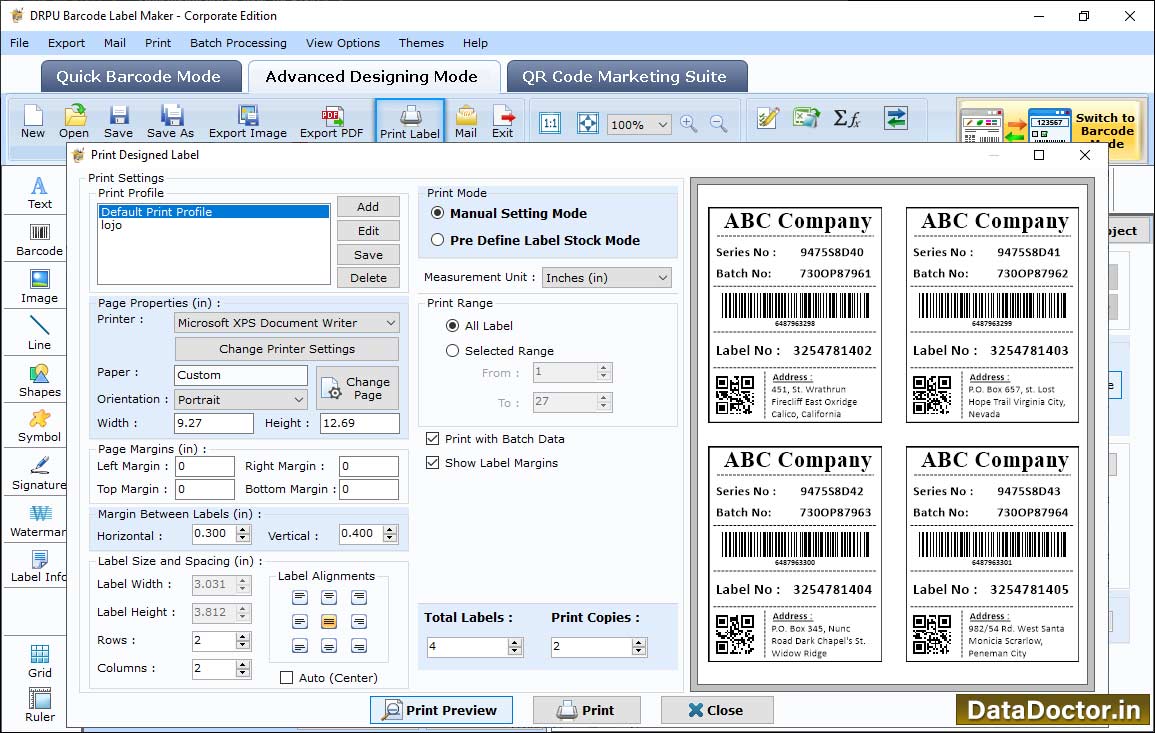Select the Signature tool in the sidebar
The height and width of the screenshot is (733, 1155).
pos(38,473)
